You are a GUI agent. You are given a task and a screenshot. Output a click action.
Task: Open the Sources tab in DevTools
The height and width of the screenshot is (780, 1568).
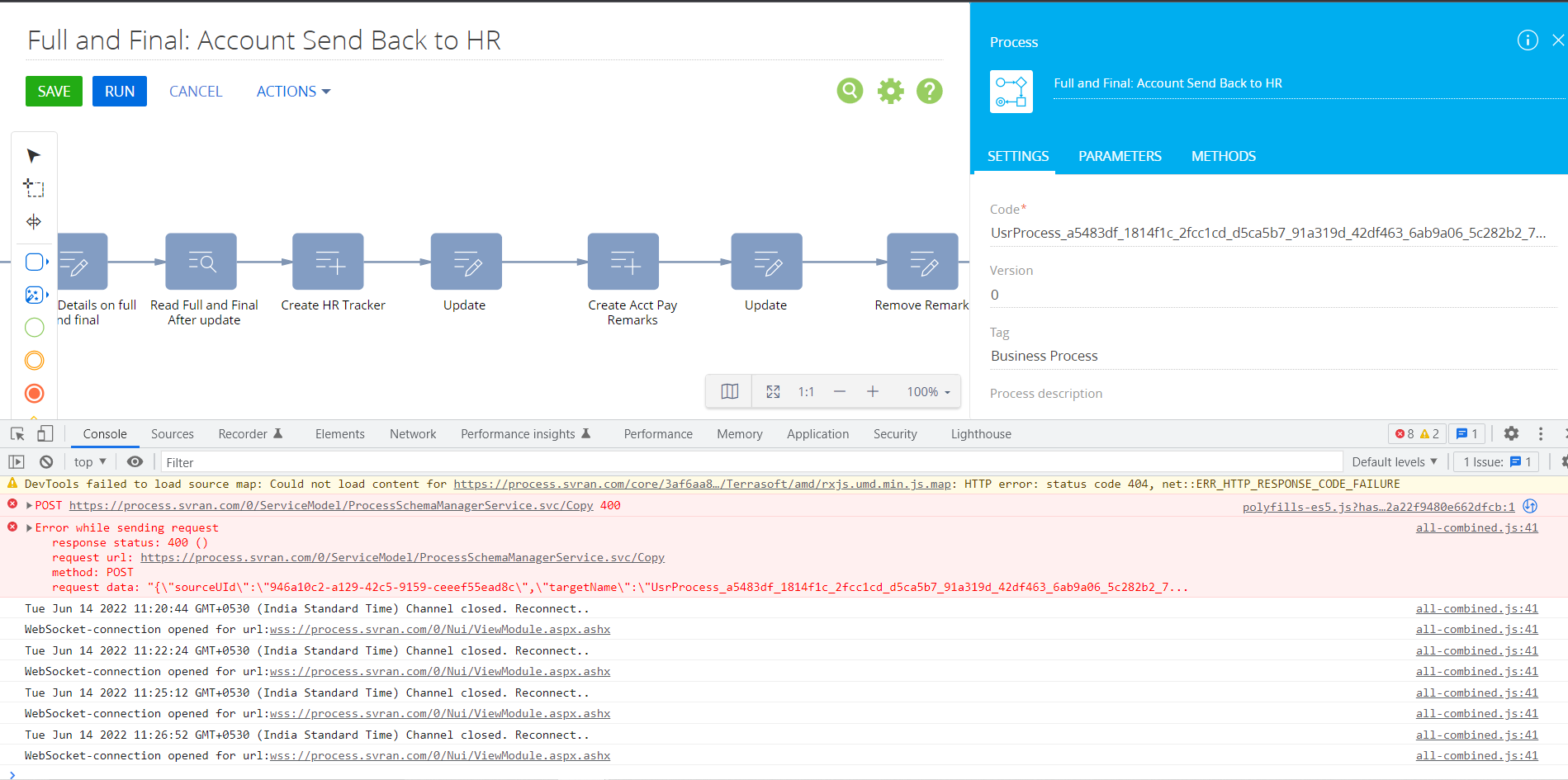coord(173,434)
